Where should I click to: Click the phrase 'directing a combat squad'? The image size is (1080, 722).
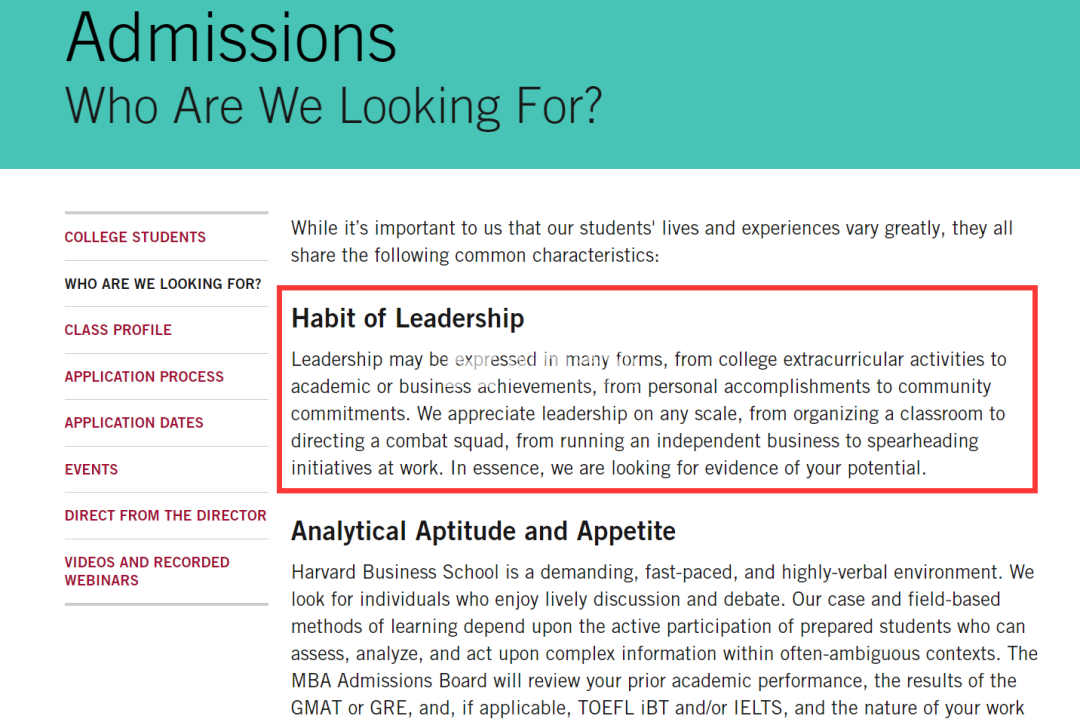pos(400,441)
